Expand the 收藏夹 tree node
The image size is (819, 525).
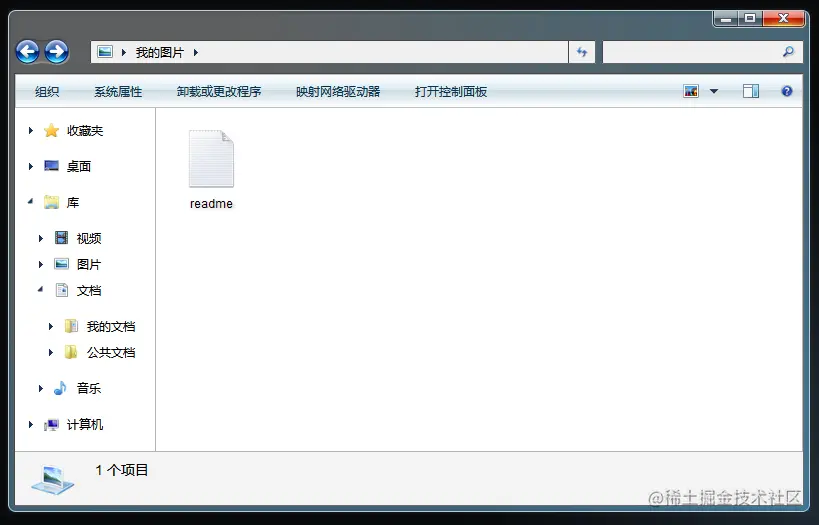click(x=31, y=130)
